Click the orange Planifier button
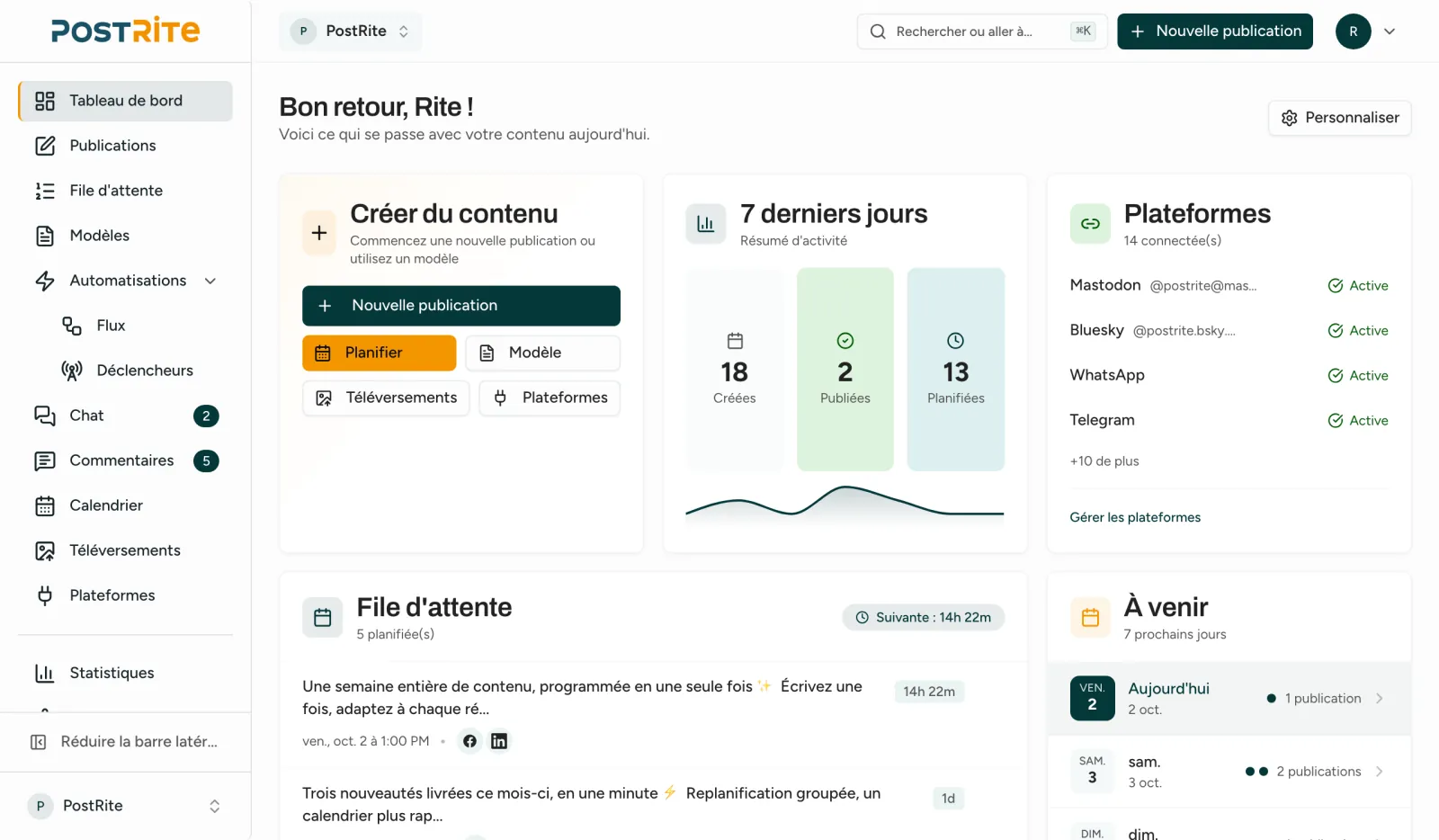Viewport: 1439px width, 840px height. [x=380, y=353]
